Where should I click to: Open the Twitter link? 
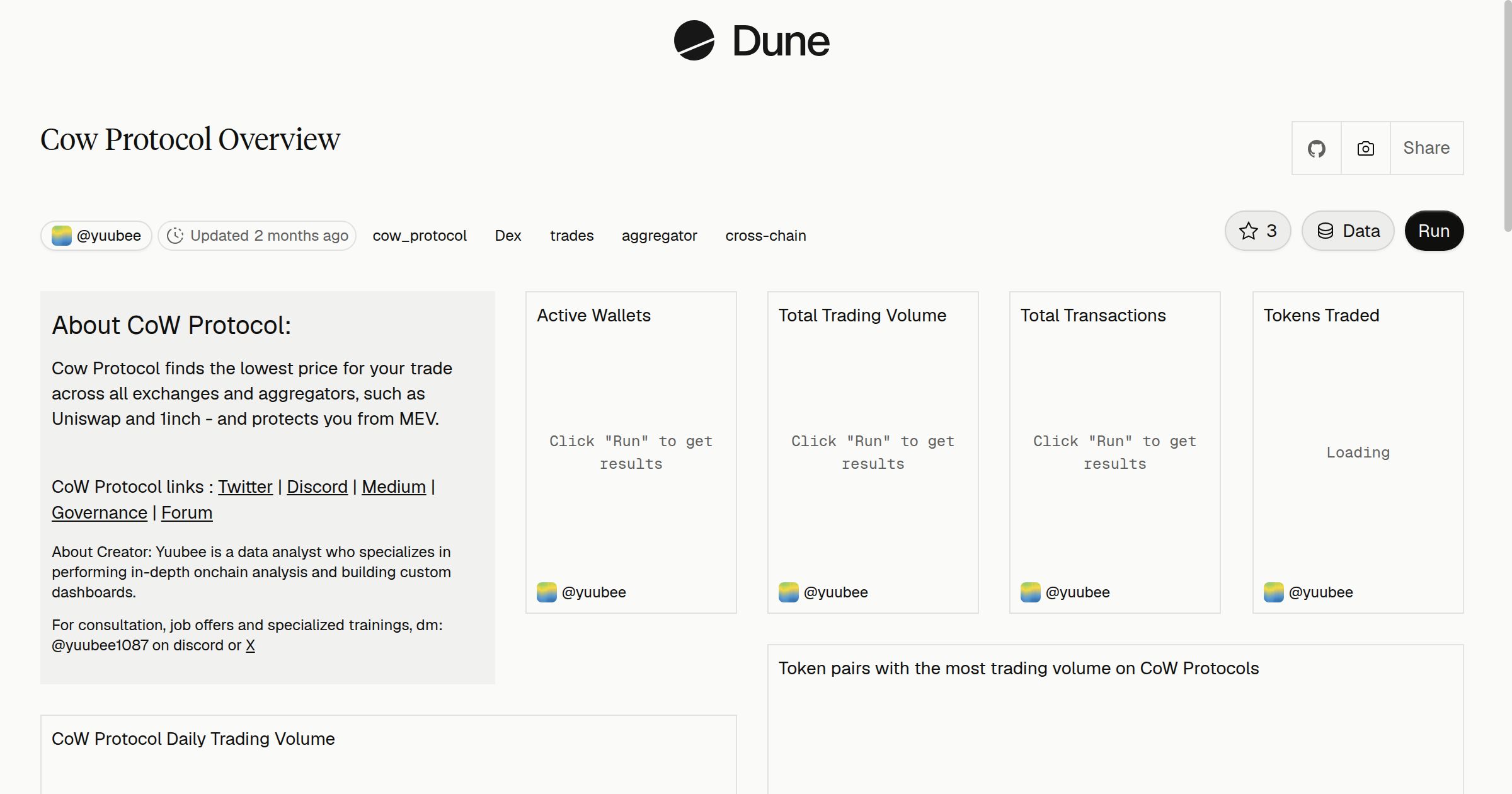click(x=245, y=487)
